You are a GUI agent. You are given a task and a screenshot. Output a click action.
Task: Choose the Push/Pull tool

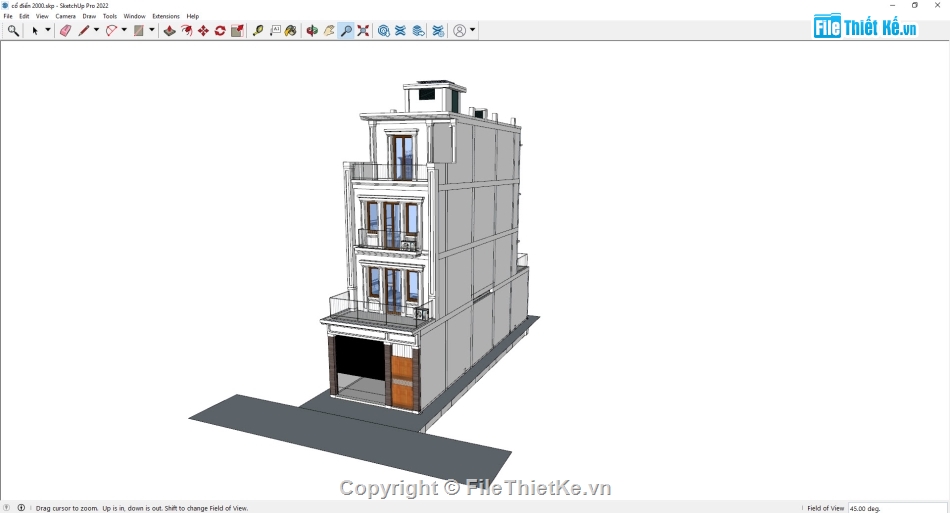tap(170, 30)
